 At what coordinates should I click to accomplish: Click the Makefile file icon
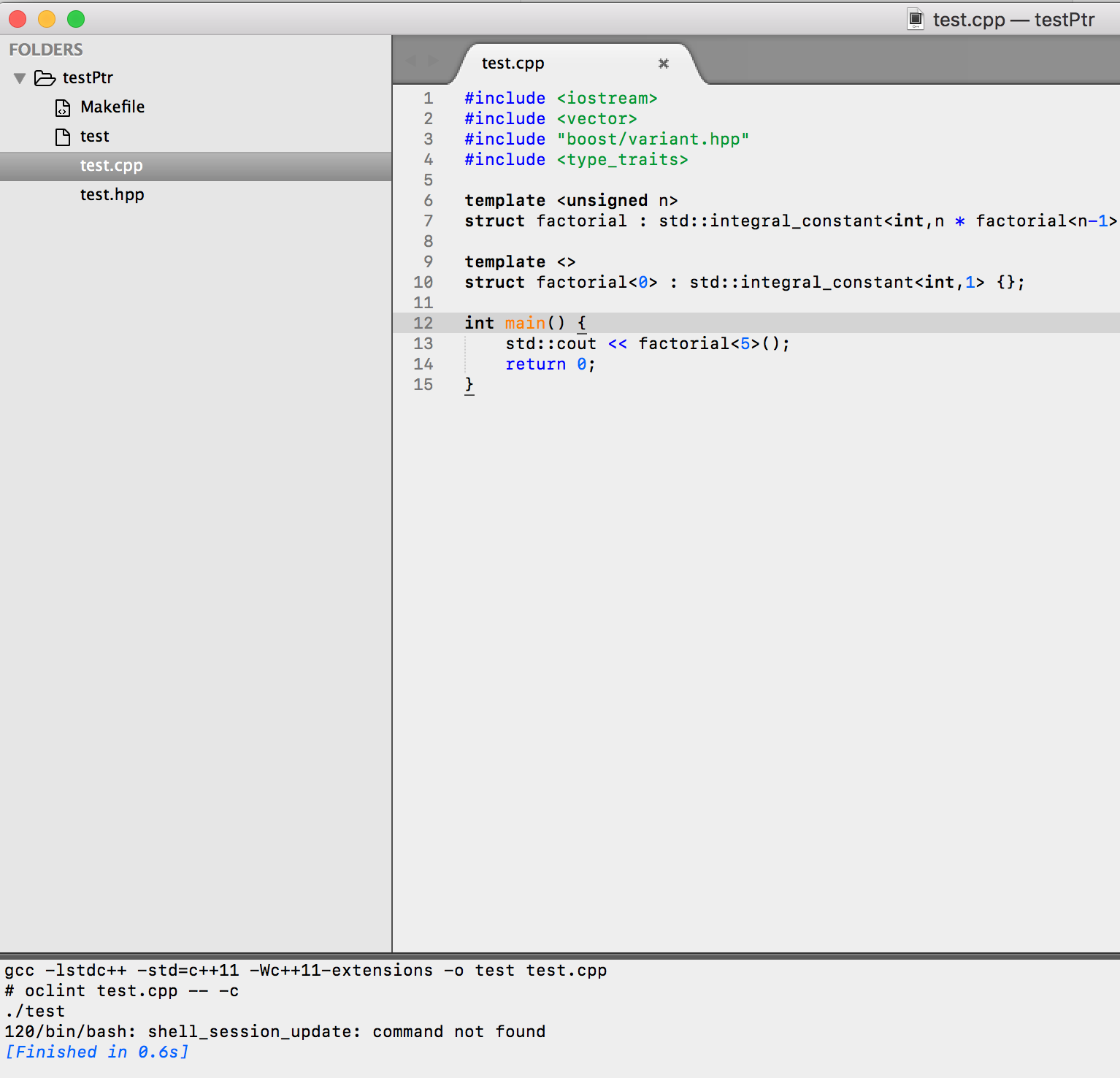63,108
